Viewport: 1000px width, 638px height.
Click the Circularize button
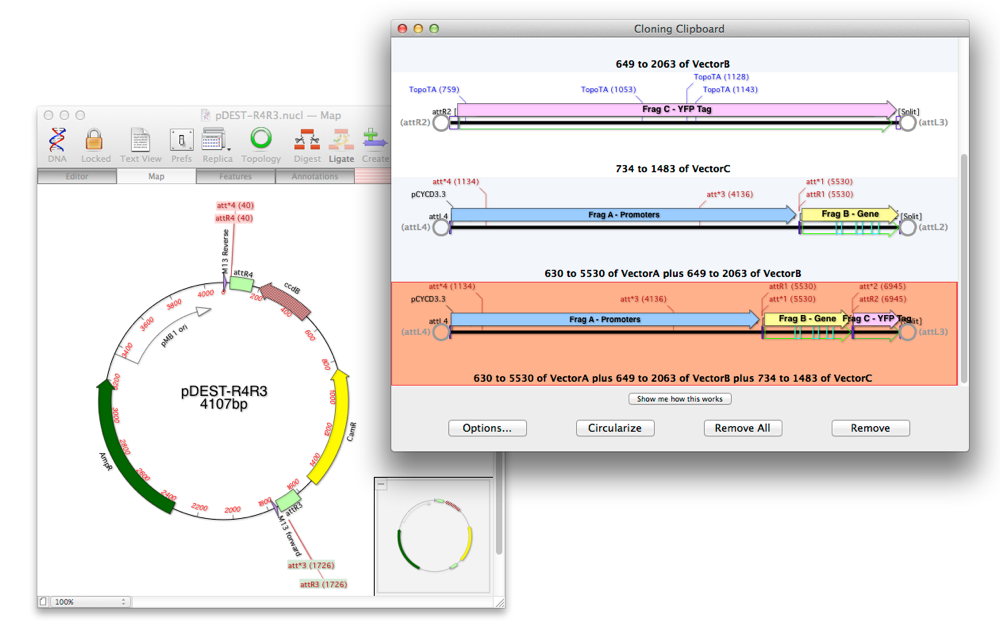pyautogui.click(x=615, y=428)
